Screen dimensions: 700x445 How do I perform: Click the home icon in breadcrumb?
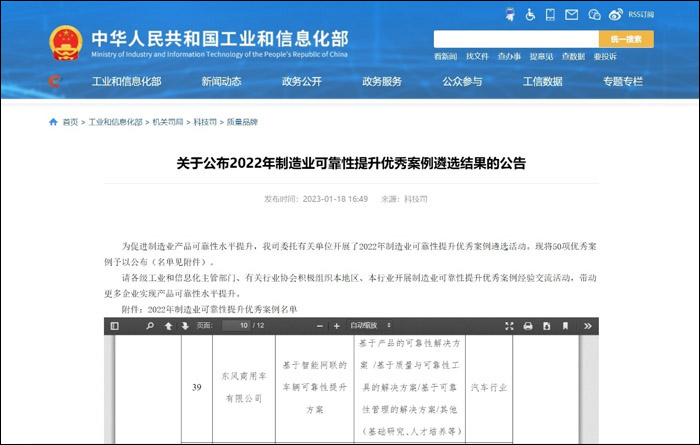click(53, 122)
